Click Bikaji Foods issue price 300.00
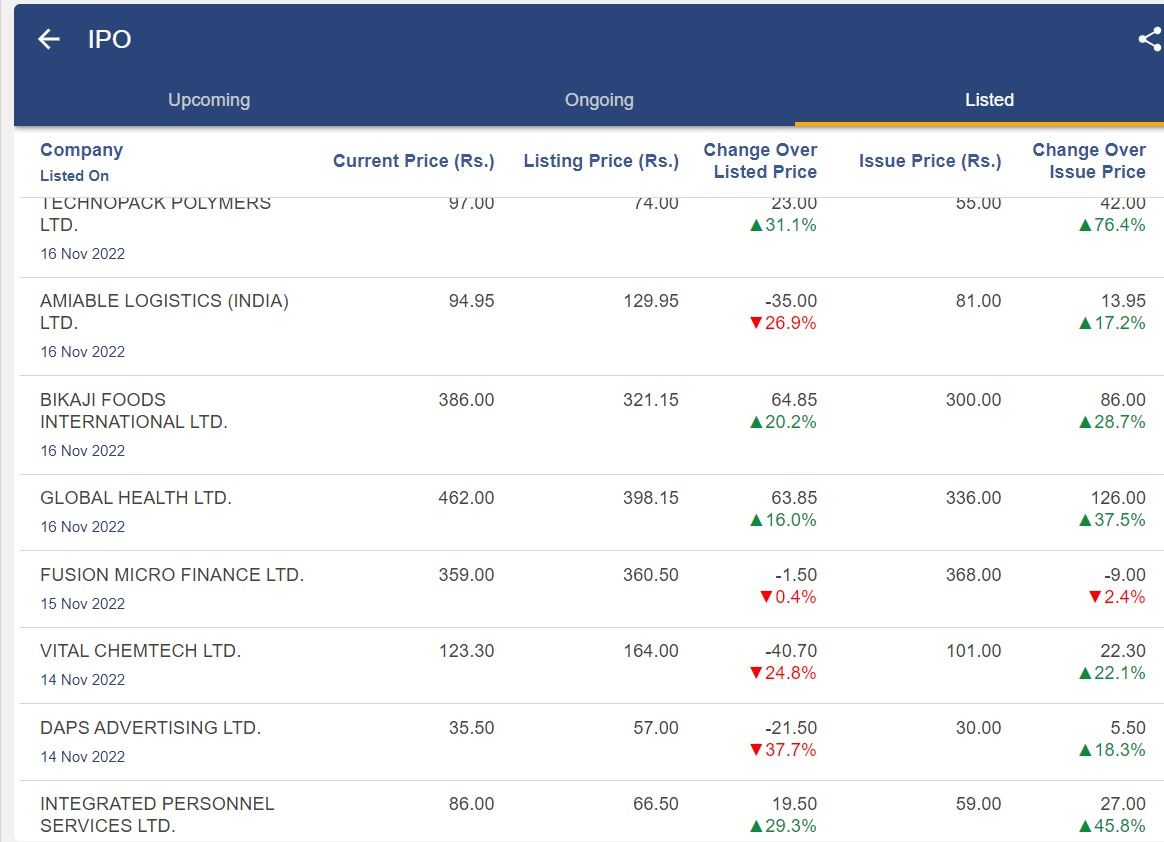The width and height of the screenshot is (1164, 842). coord(973,399)
